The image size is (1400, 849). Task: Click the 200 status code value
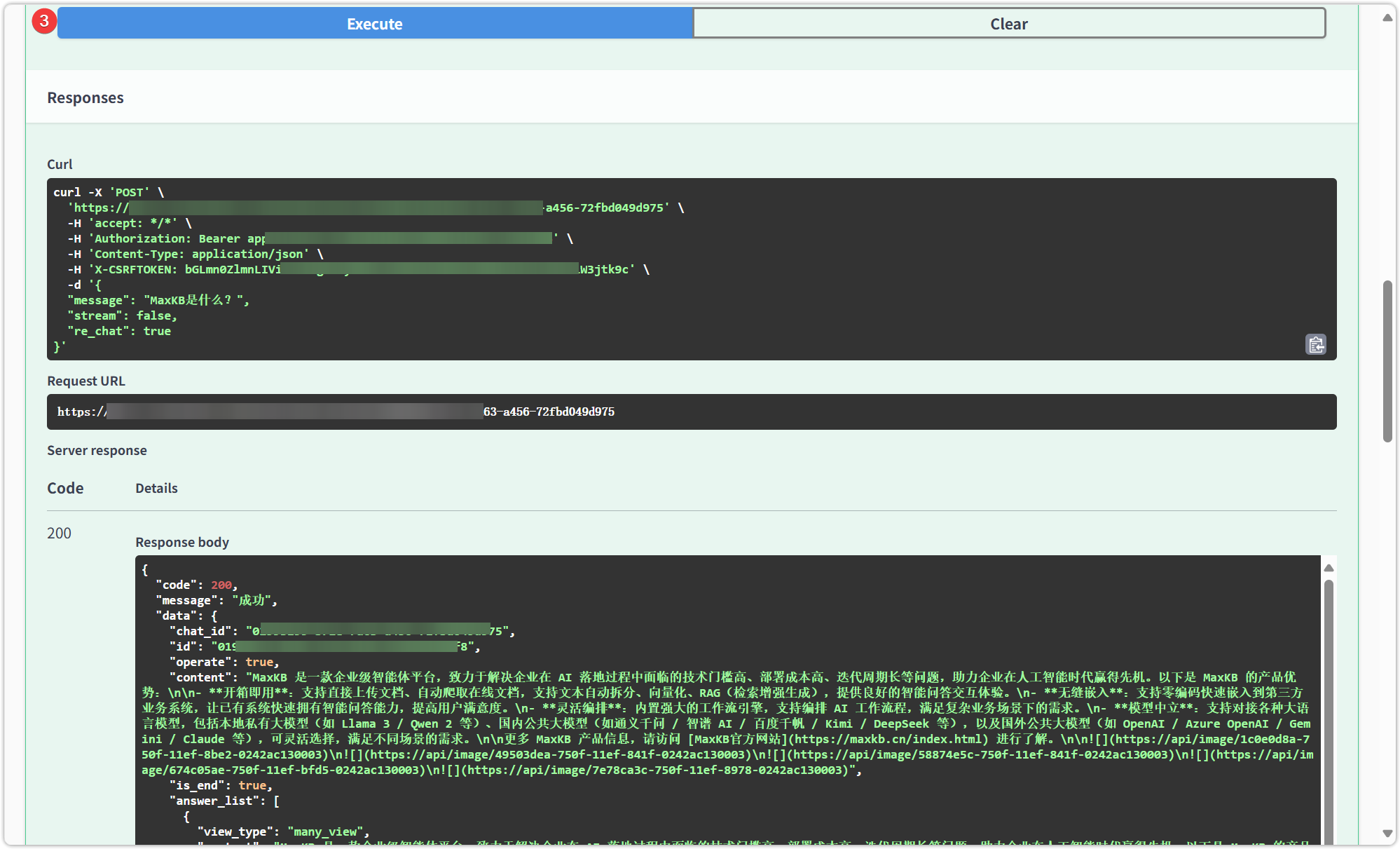pyautogui.click(x=59, y=533)
